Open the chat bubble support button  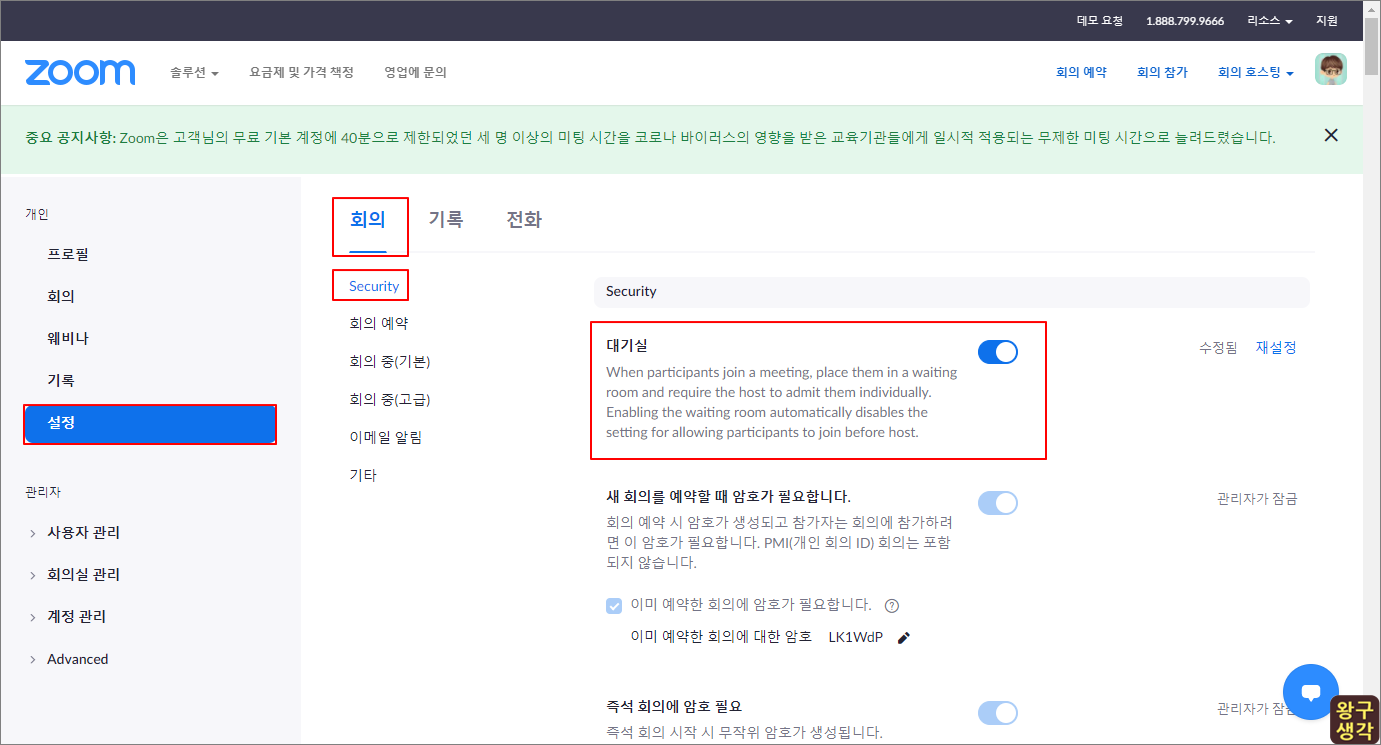(x=1311, y=692)
